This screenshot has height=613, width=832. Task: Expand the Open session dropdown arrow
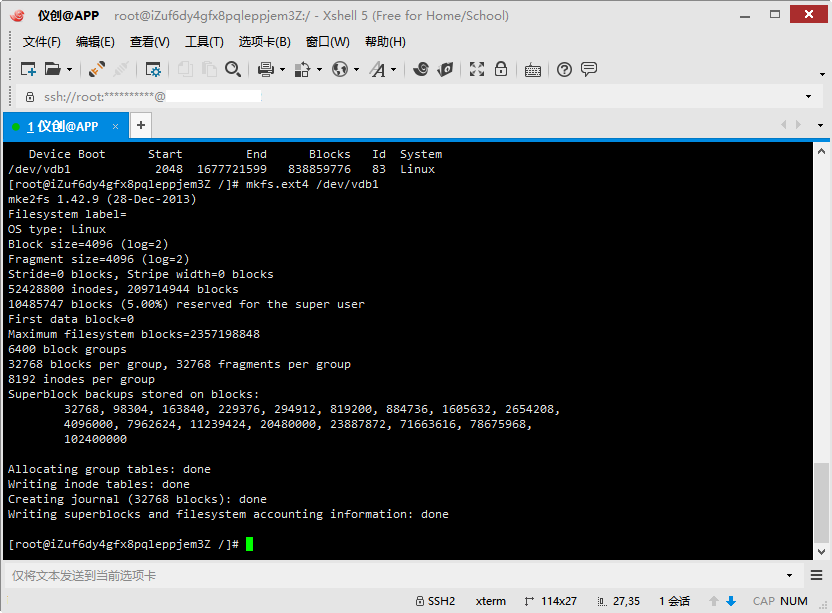pyautogui.click(x=70, y=70)
